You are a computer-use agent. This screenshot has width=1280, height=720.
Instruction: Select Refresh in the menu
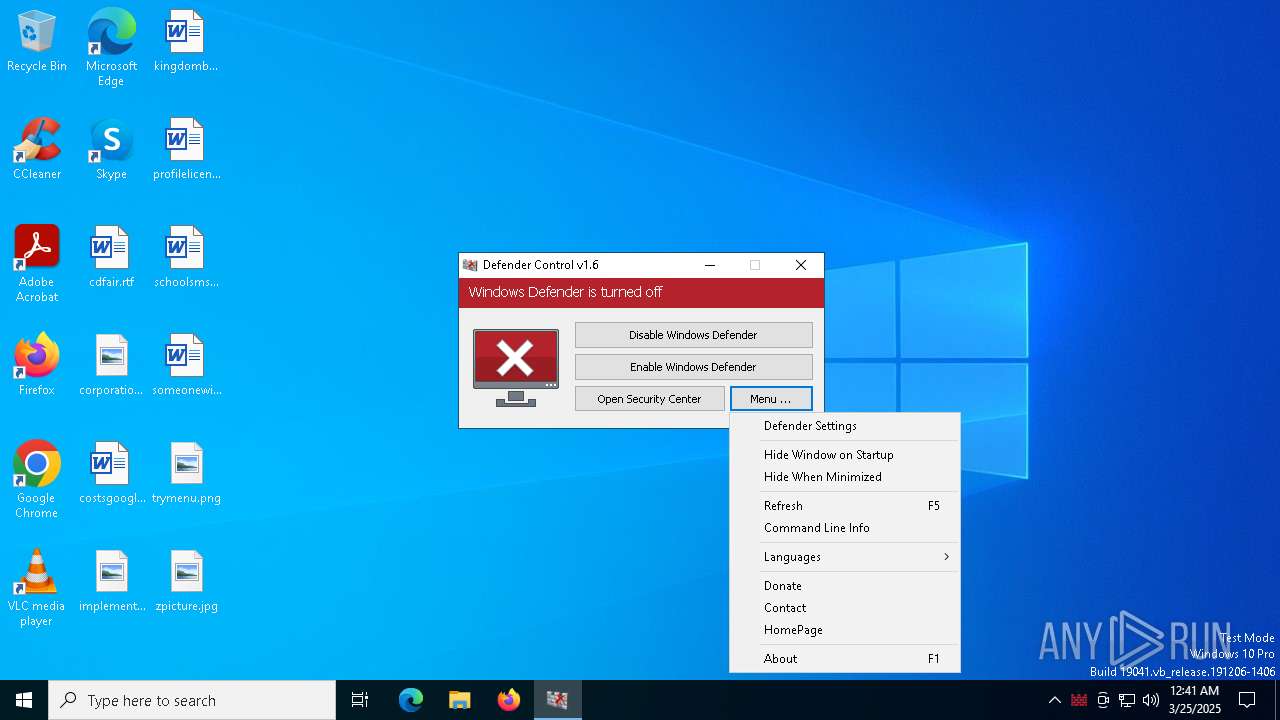tap(845, 506)
